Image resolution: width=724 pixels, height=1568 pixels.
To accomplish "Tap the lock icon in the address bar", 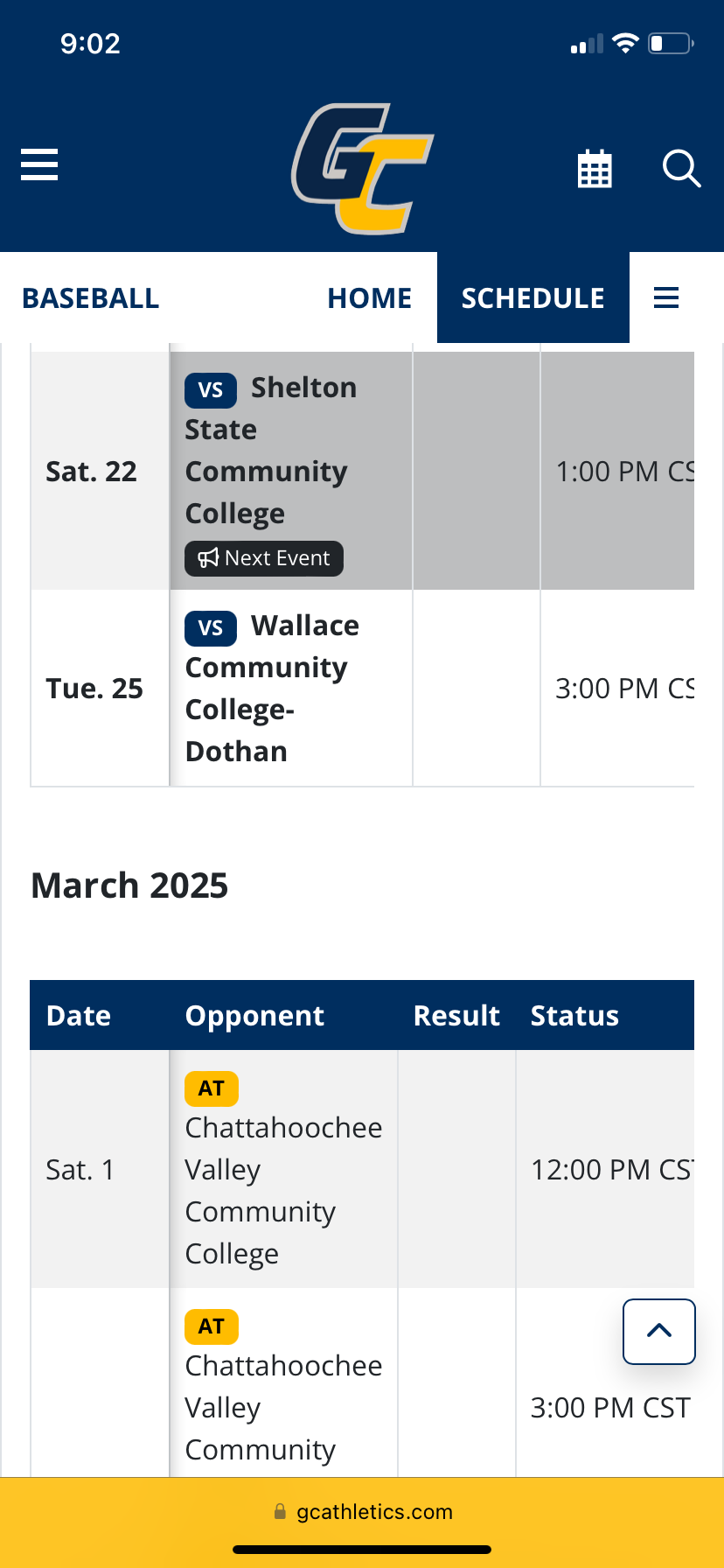I will pyautogui.click(x=281, y=1511).
